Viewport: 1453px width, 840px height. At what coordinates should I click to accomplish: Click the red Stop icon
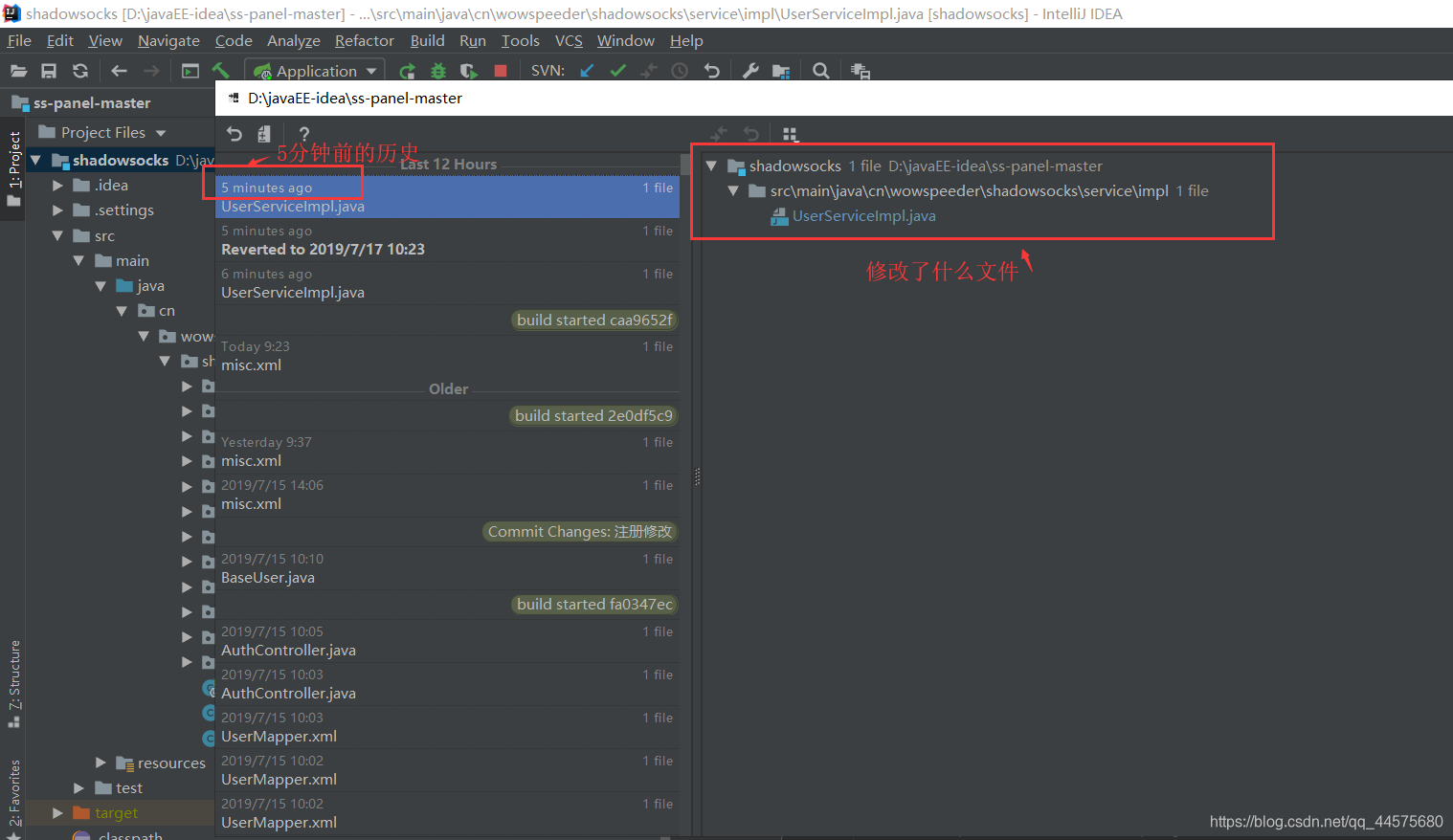(x=500, y=71)
